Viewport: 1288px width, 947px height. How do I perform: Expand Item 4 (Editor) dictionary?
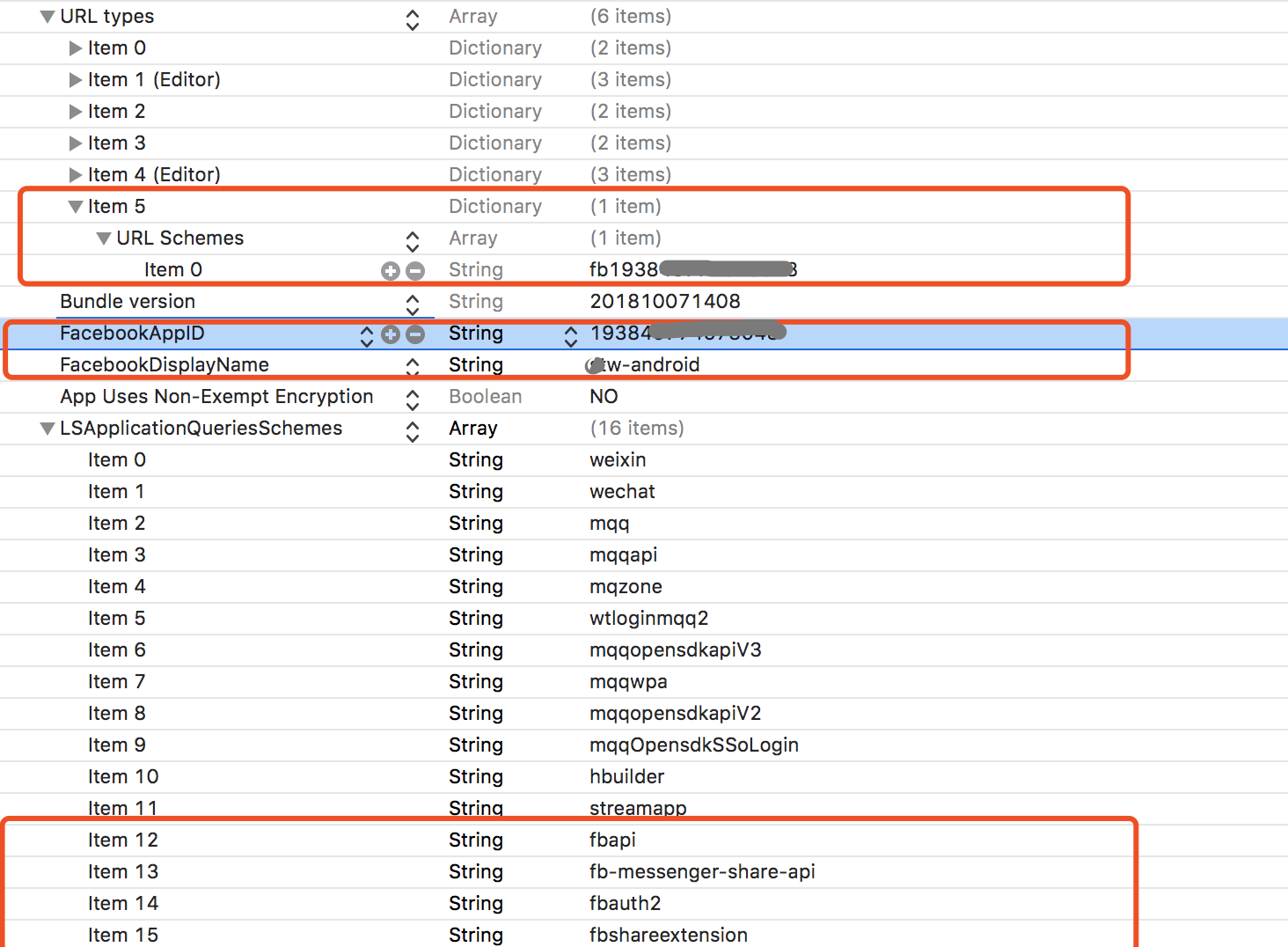point(76,175)
